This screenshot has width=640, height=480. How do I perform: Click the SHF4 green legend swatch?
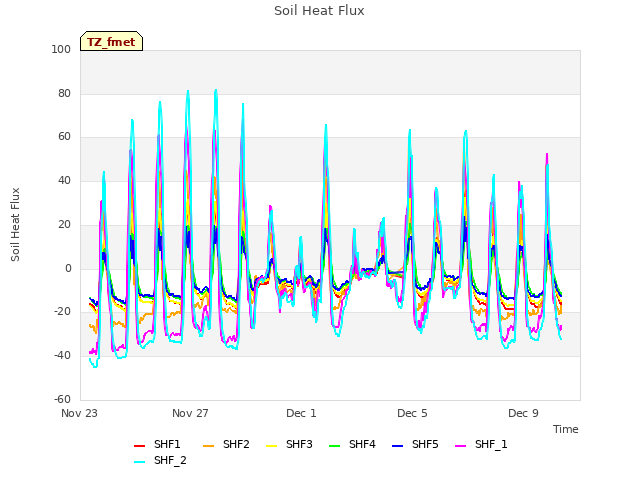coord(334,446)
